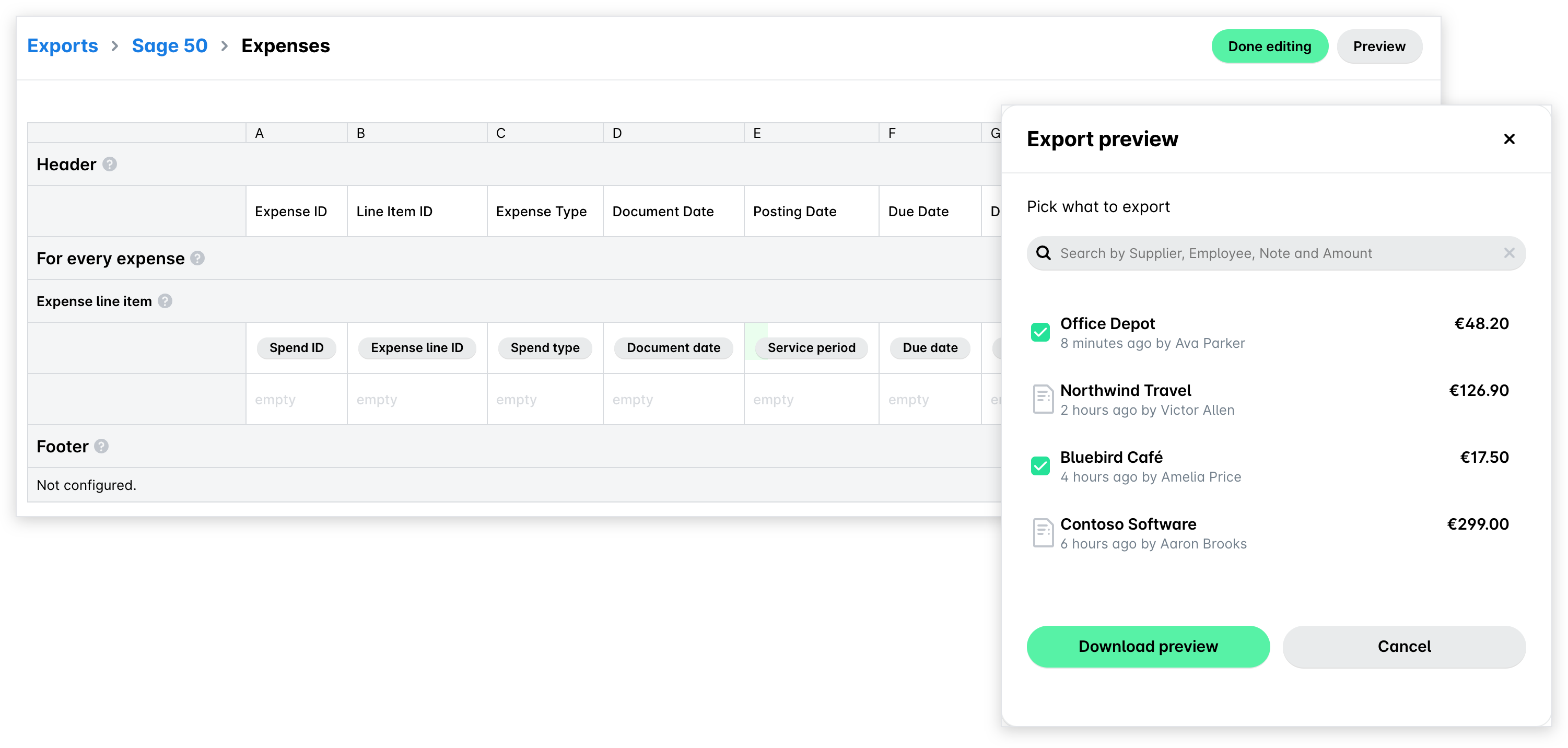Edit the Expense ID header cell

[297, 211]
